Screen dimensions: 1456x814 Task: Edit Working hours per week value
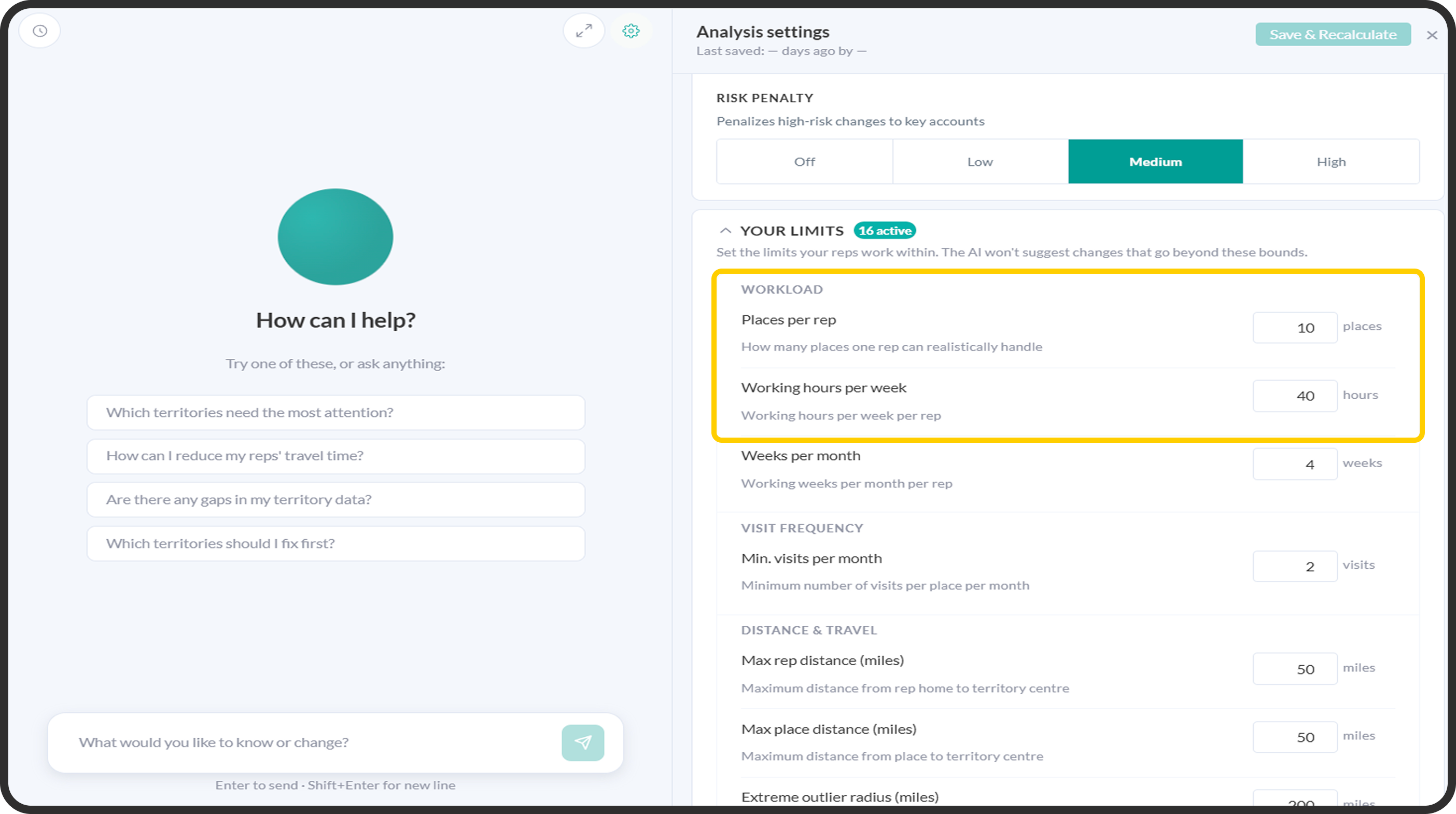pyautogui.click(x=1295, y=396)
